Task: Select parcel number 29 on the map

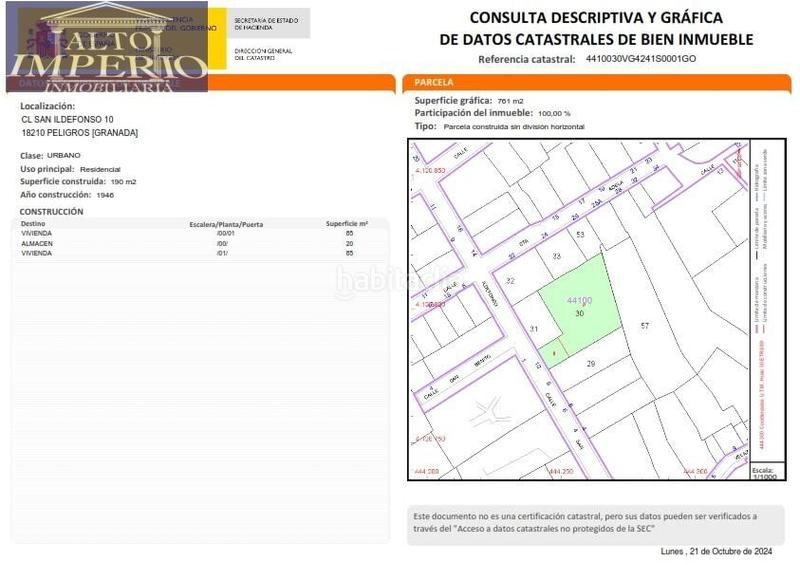Action: 590,363
